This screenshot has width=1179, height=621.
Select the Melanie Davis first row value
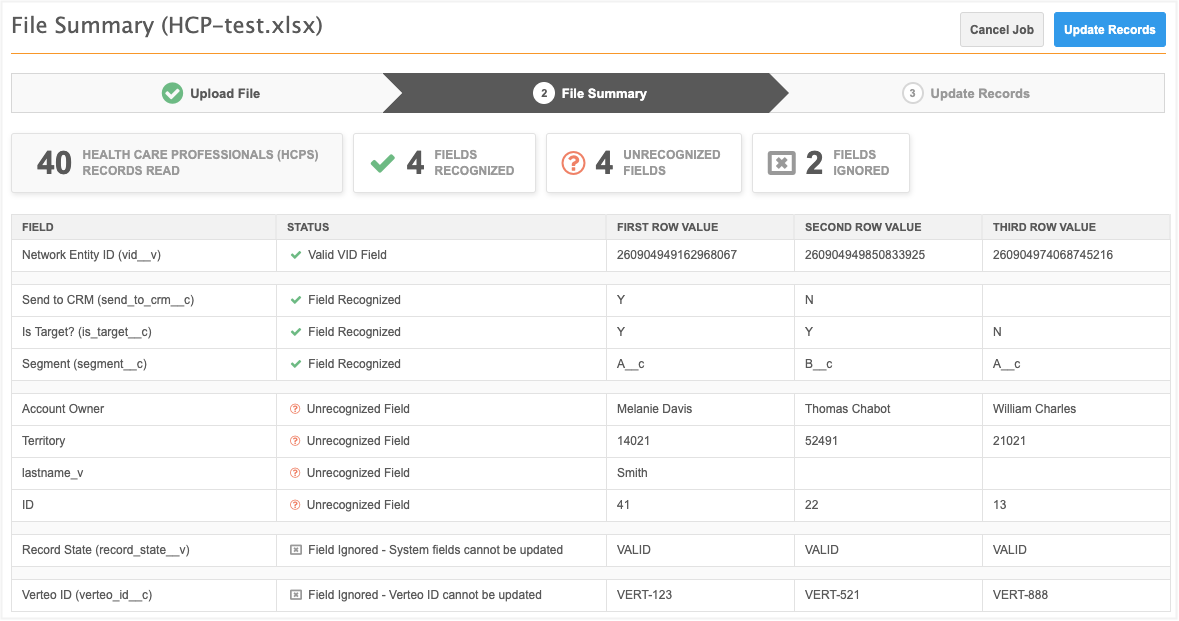pyautogui.click(x=654, y=409)
